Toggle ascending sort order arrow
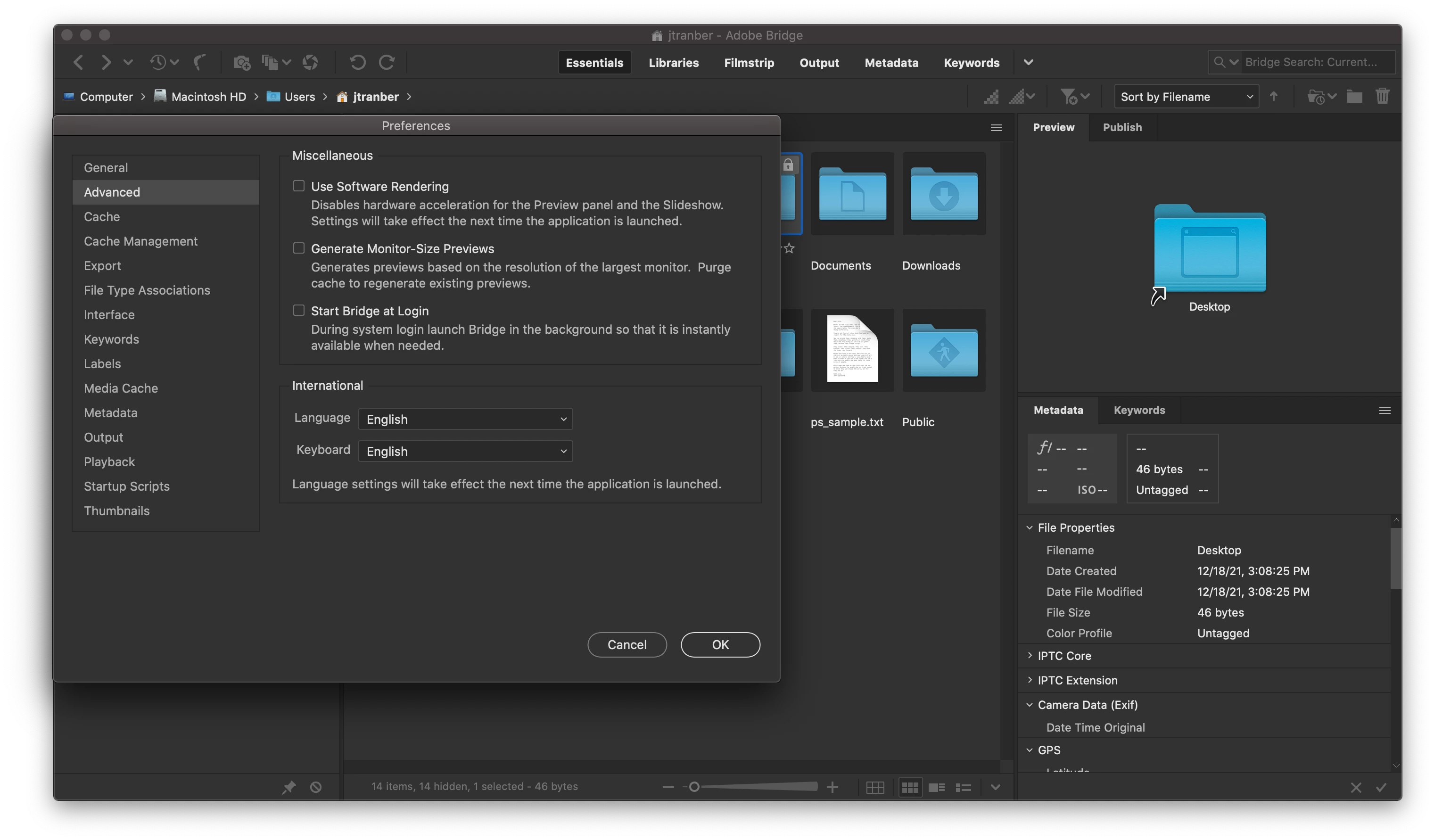Screen dimensions: 1434x840 [1274, 96]
